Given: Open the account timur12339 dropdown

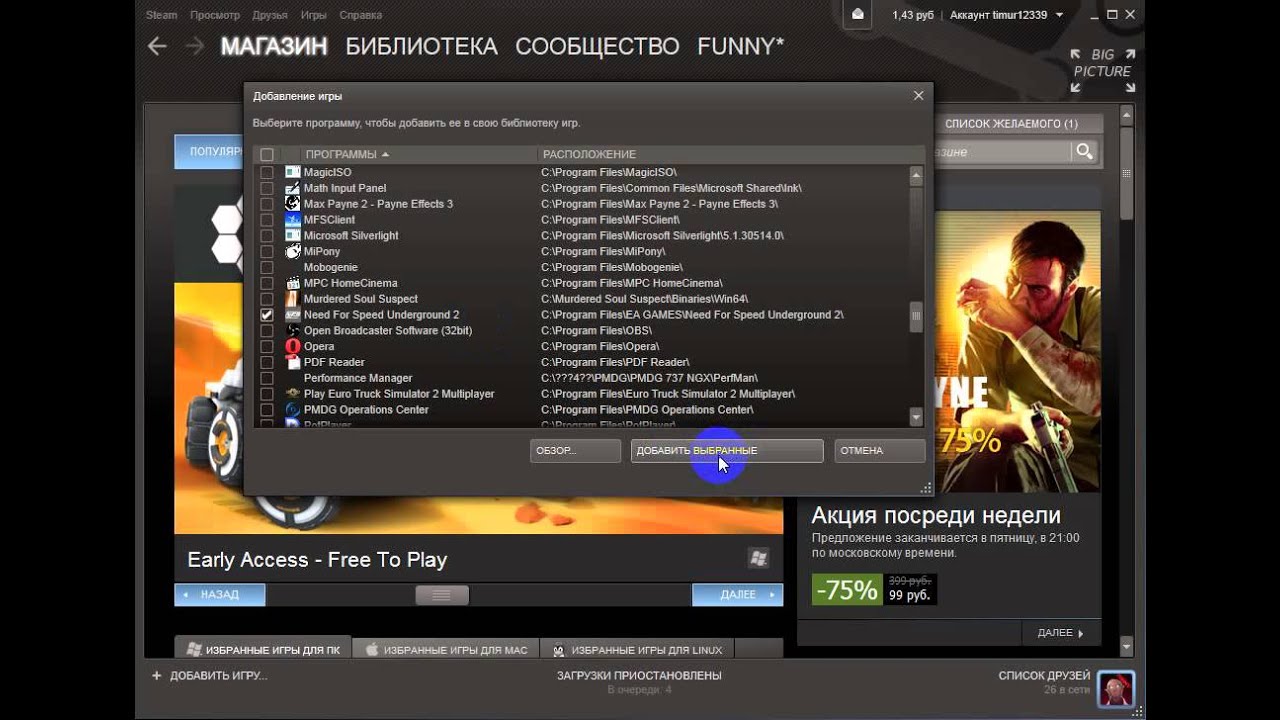Looking at the screenshot, I should tap(1006, 15).
